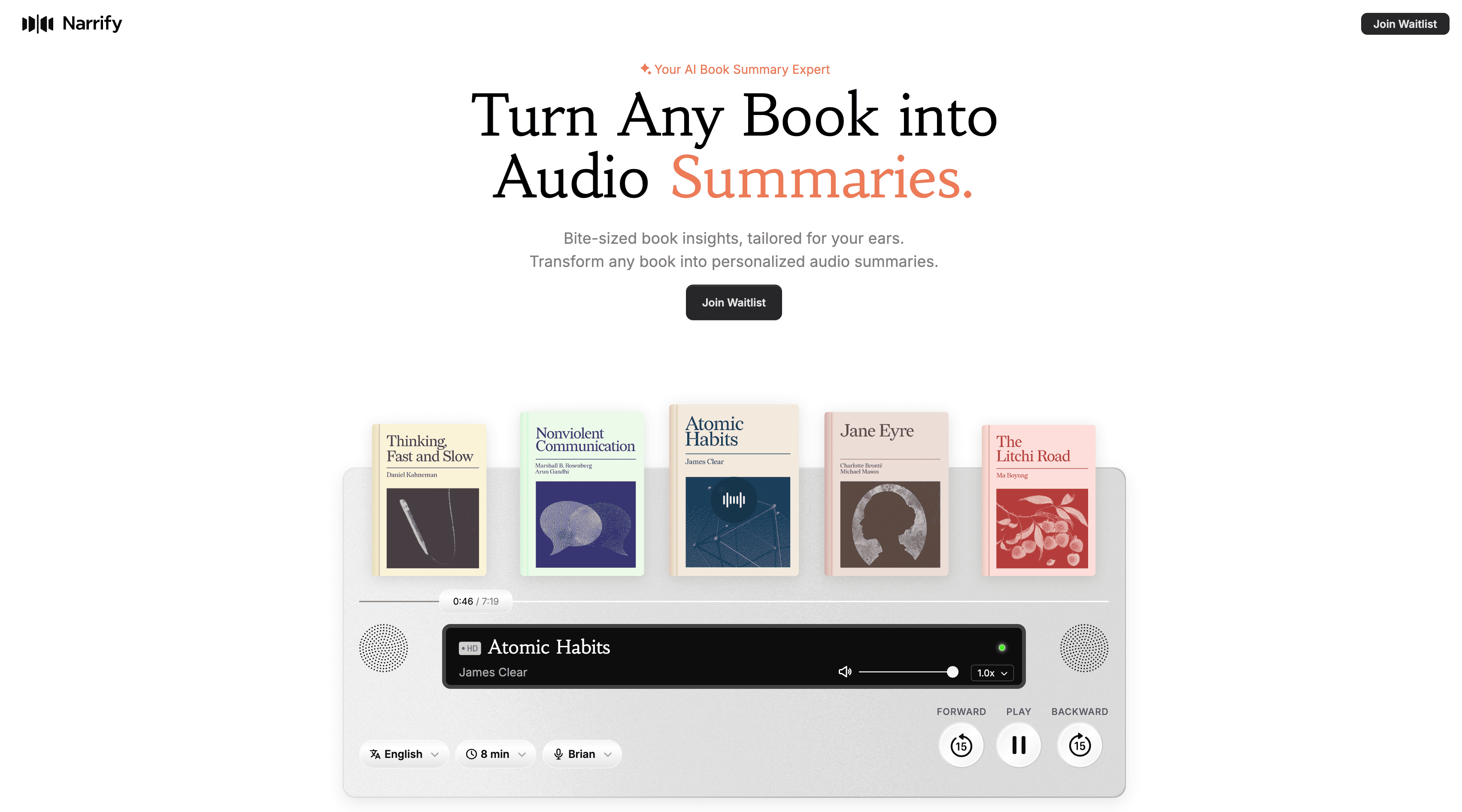Toggle the 8 min duration option
The width and height of the screenshot is (1462, 812).
(497, 754)
